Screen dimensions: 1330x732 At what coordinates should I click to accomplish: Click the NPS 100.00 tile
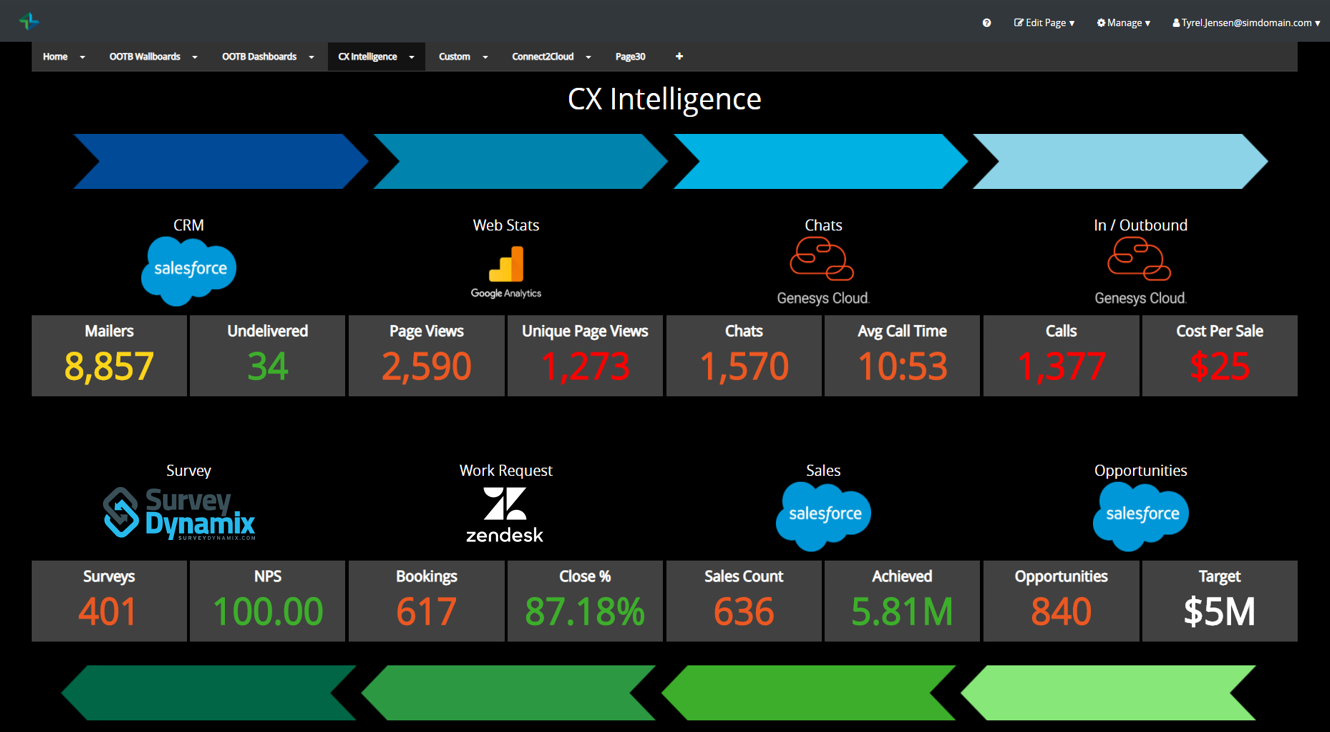click(x=267, y=601)
